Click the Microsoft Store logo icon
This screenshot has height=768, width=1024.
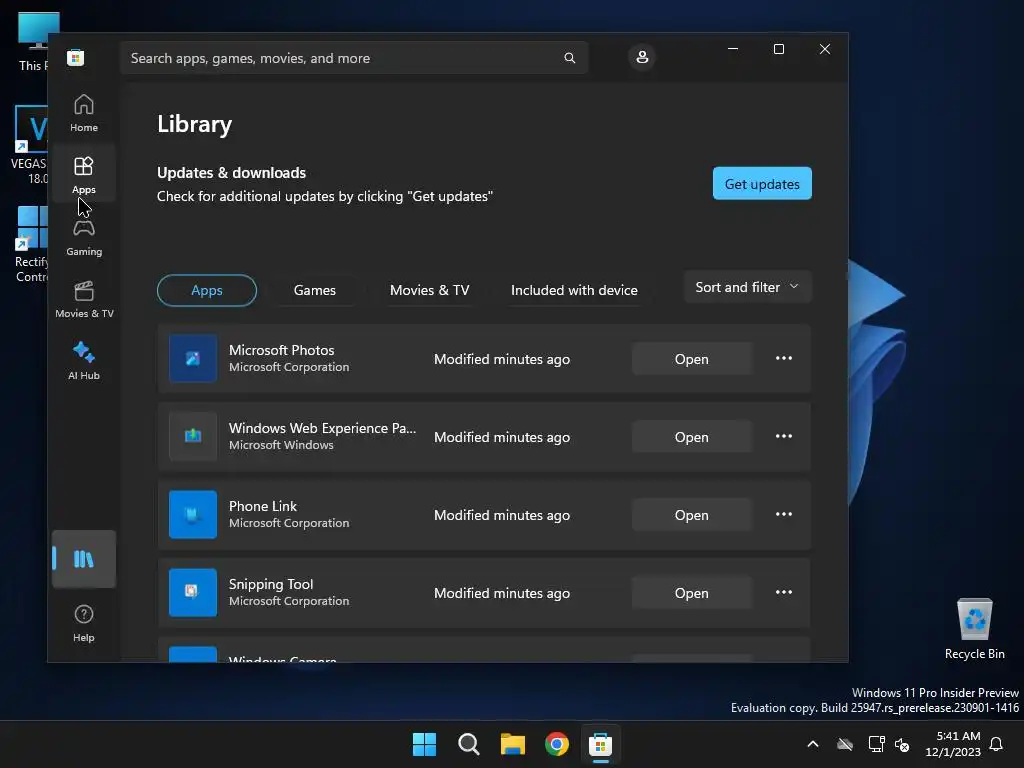(x=76, y=57)
